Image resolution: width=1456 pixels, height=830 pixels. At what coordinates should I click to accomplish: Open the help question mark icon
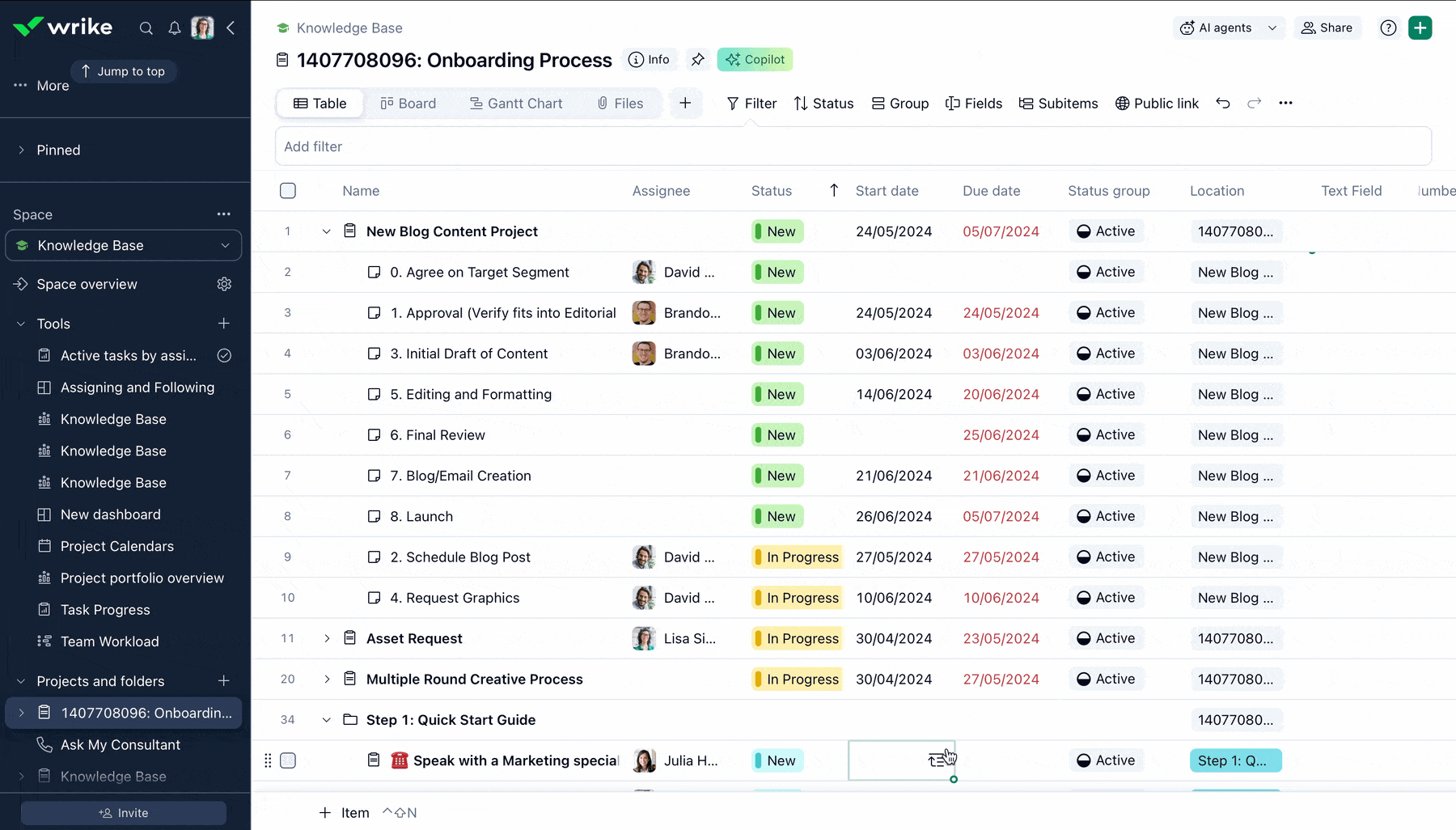coord(1388,28)
